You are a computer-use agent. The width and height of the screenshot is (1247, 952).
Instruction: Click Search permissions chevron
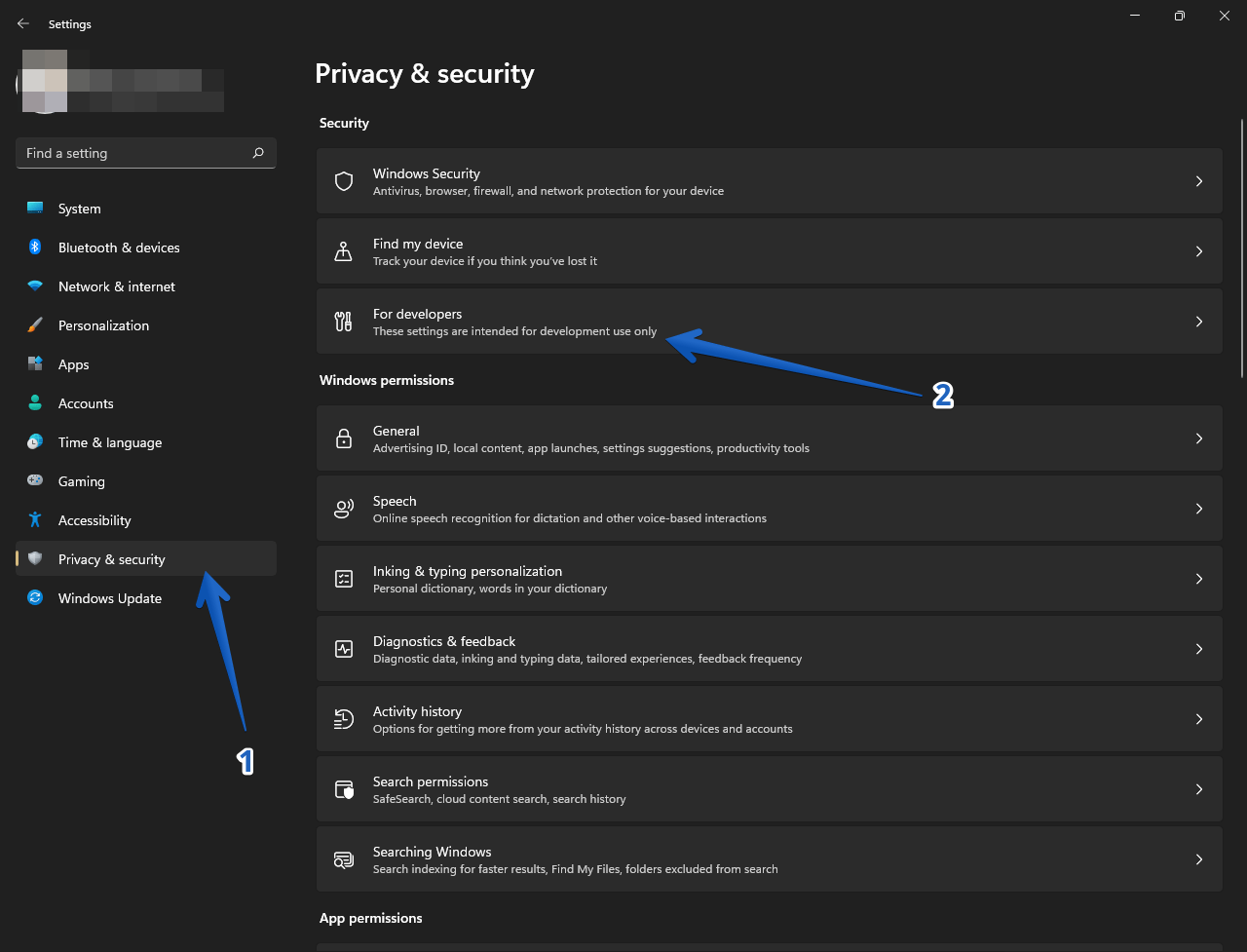1199,789
